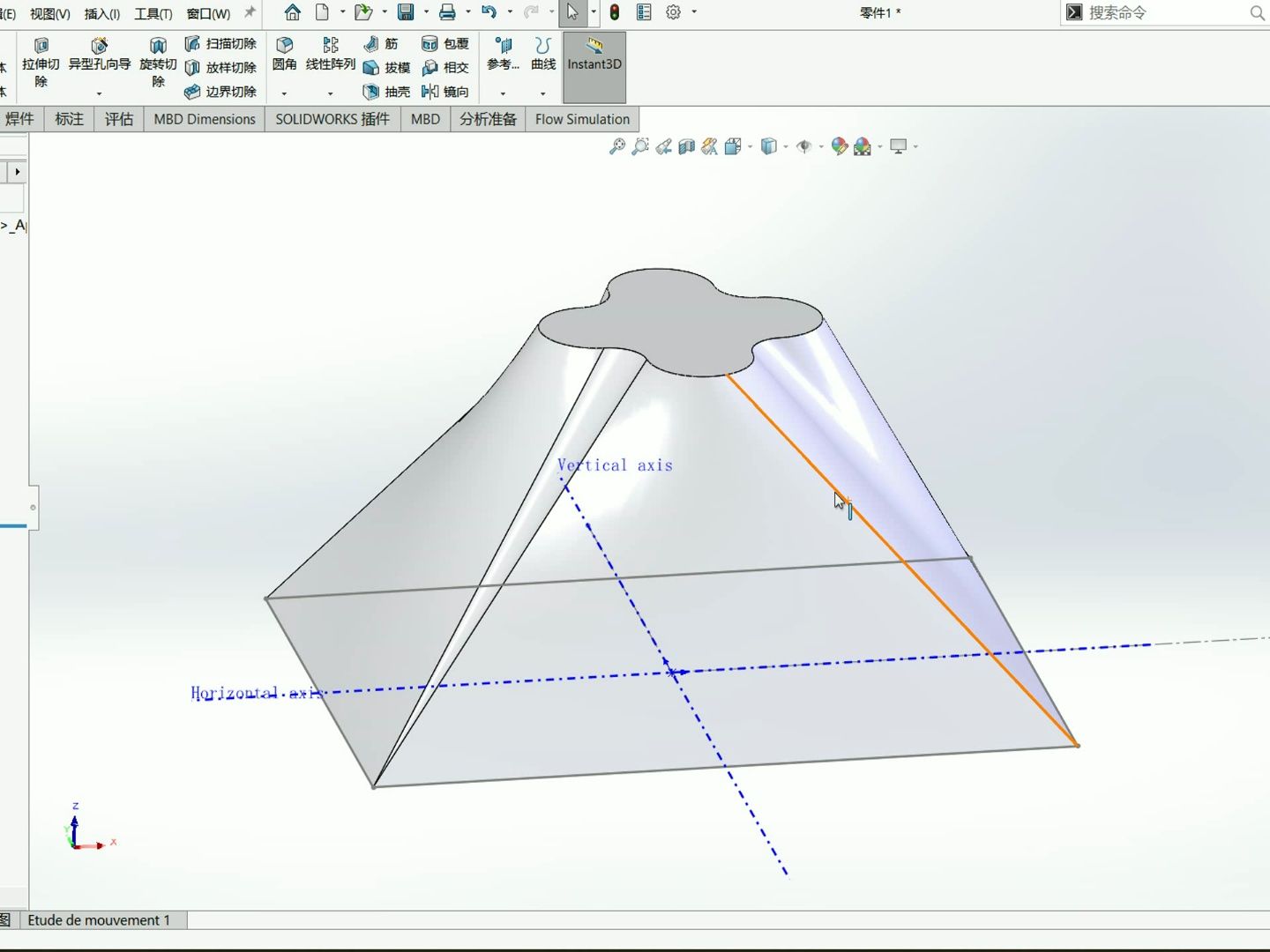Apply the 圆角 Fillet tool

(x=284, y=53)
